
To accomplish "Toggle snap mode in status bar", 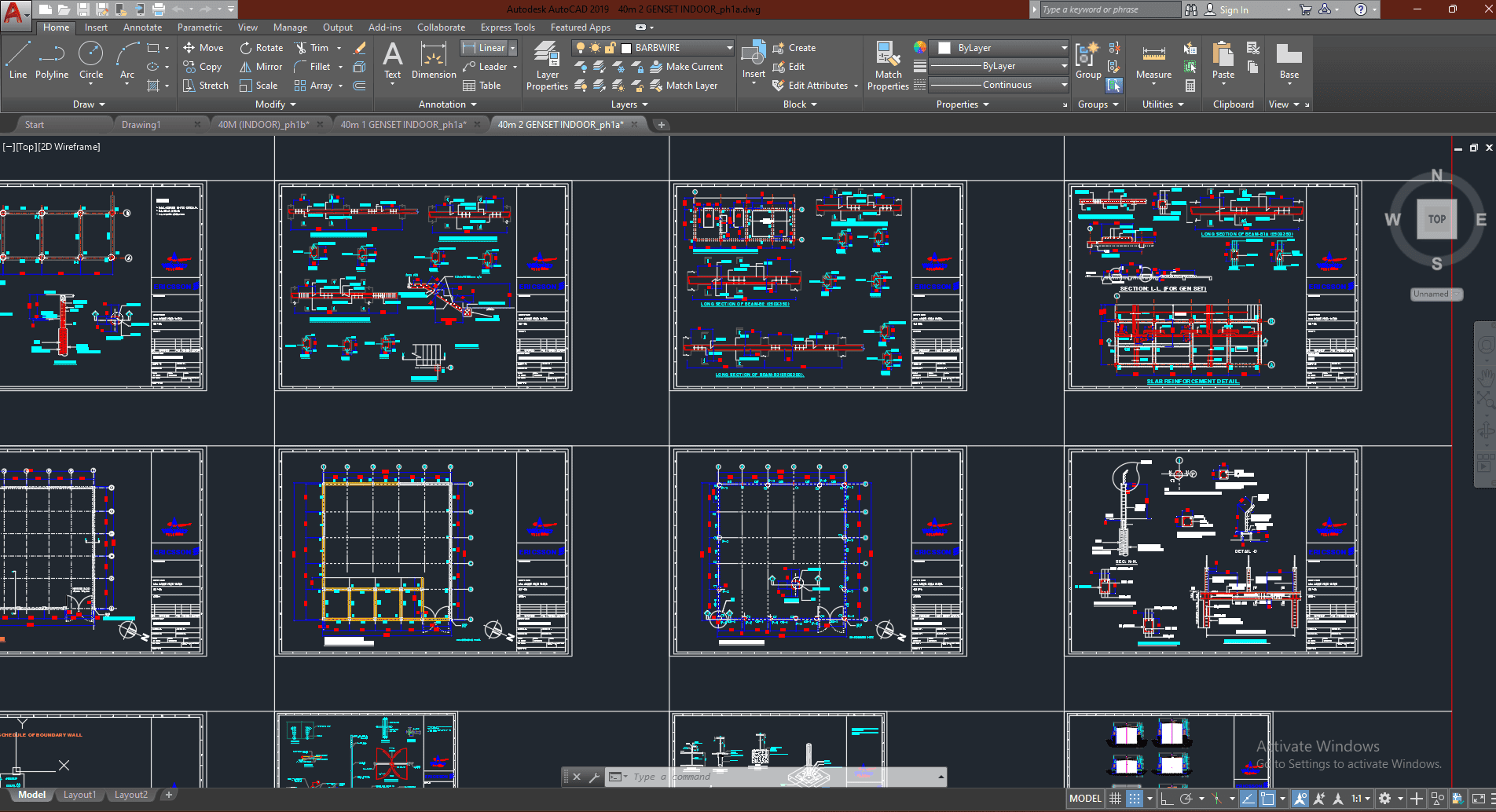I will (1135, 799).
